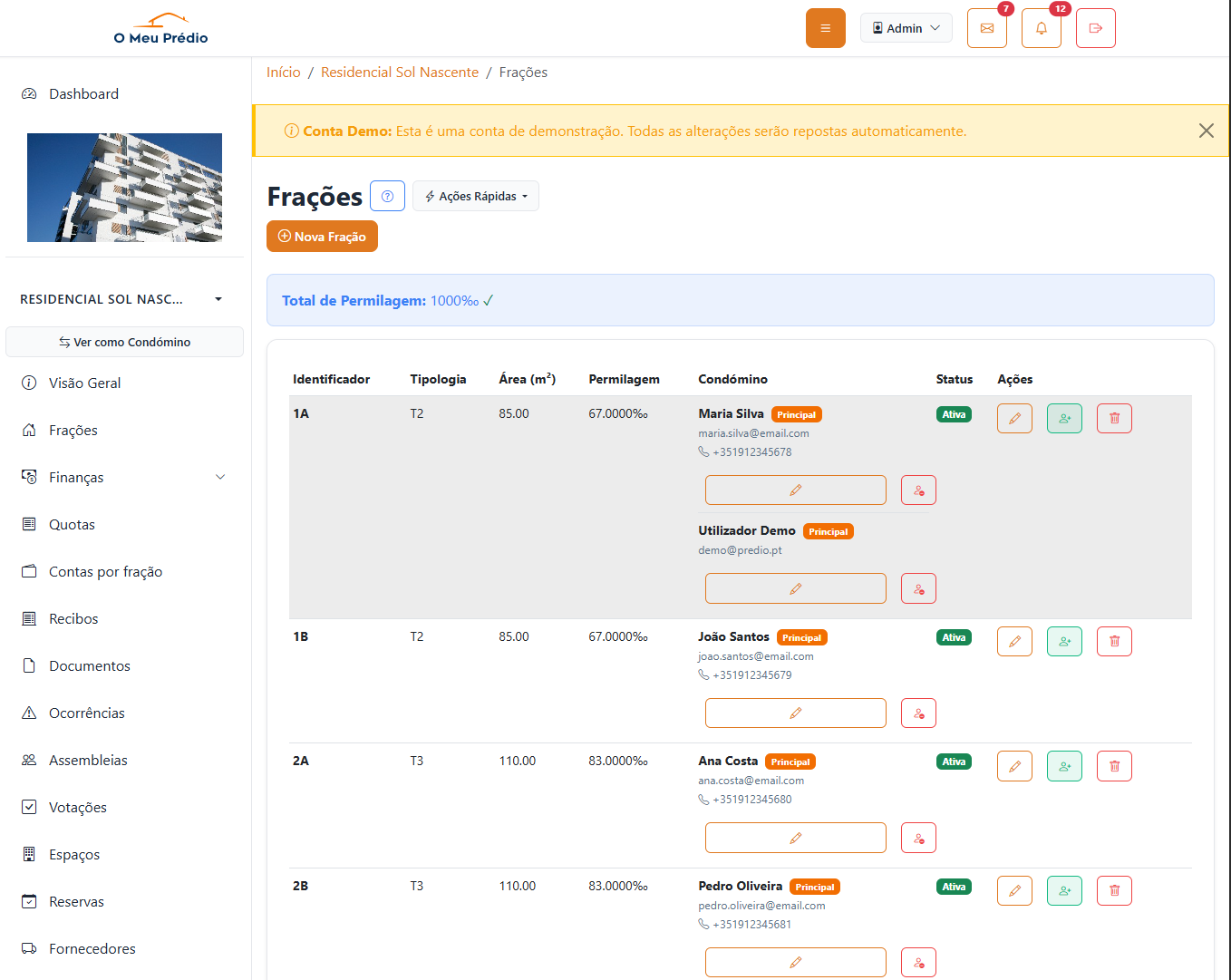Go to Ocorrências in the sidebar
The height and width of the screenshot is (980, 1231).
[86, 713]
